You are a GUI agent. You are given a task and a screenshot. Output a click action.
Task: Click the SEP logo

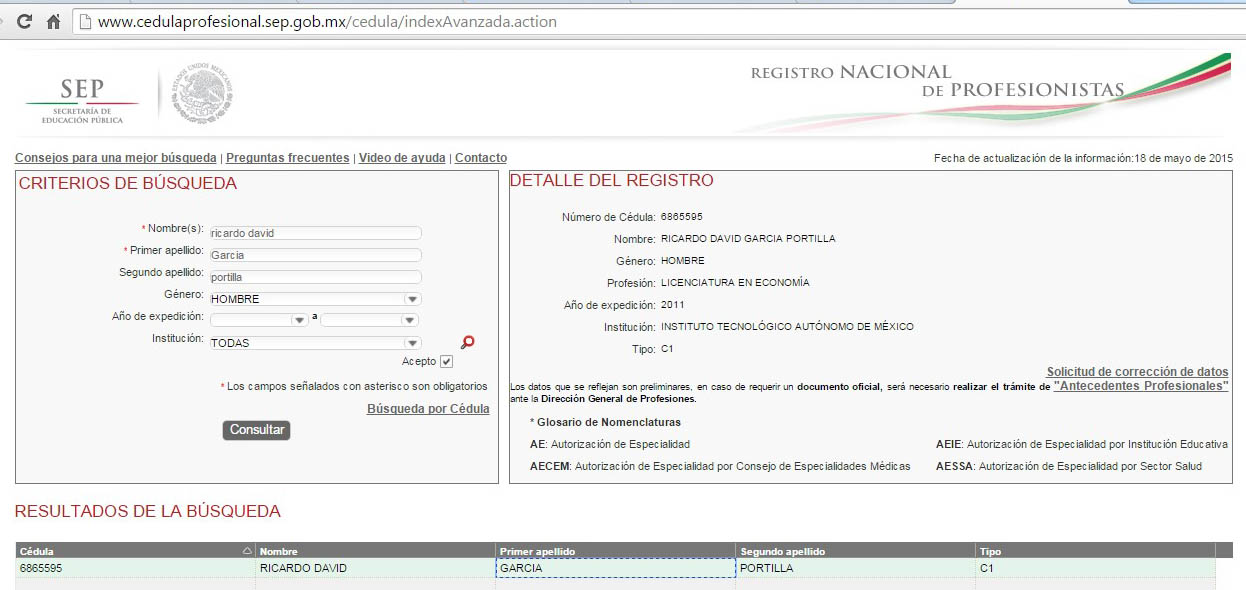tap(82, 99)
